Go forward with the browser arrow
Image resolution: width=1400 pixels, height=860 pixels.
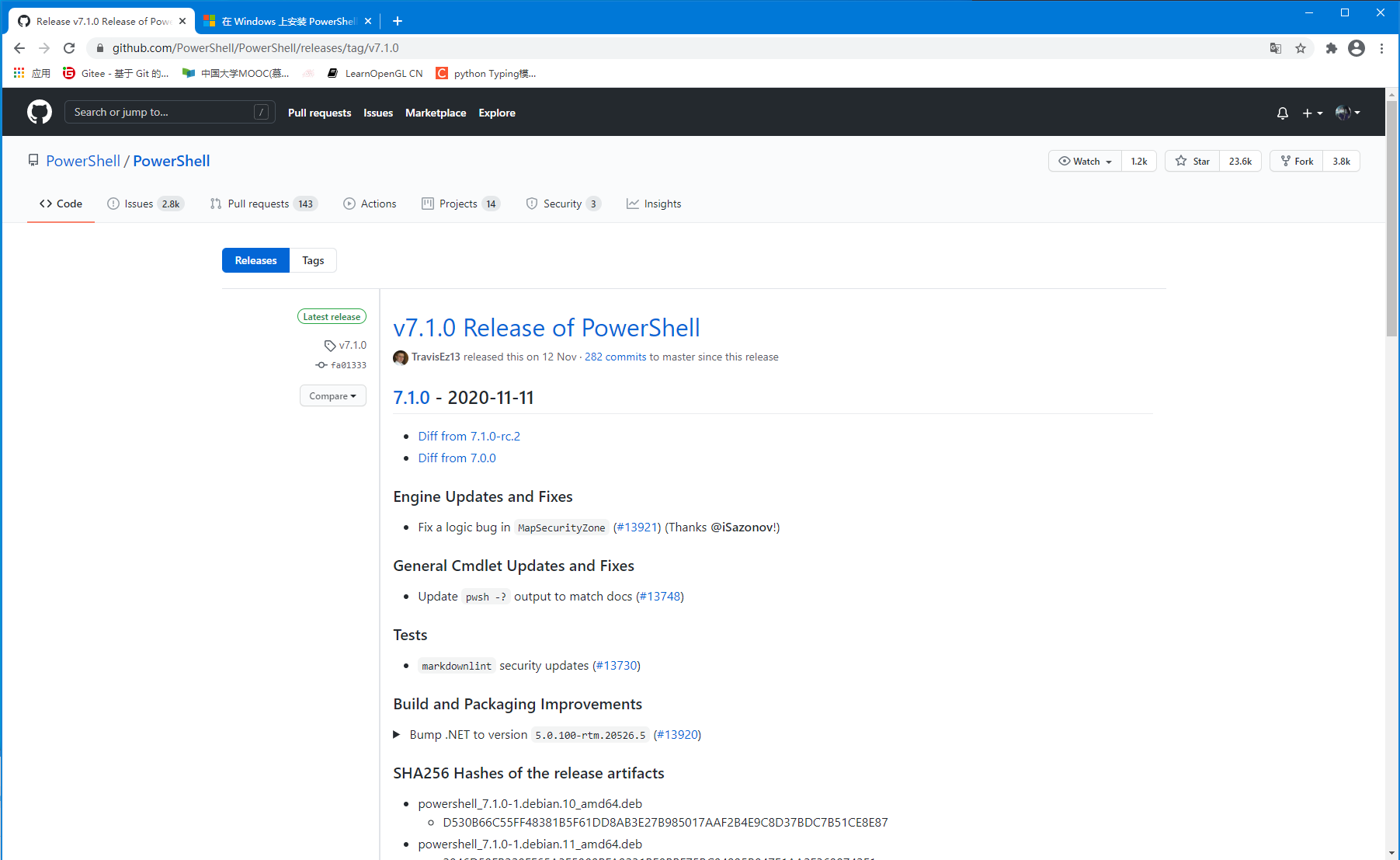point(44,48)
